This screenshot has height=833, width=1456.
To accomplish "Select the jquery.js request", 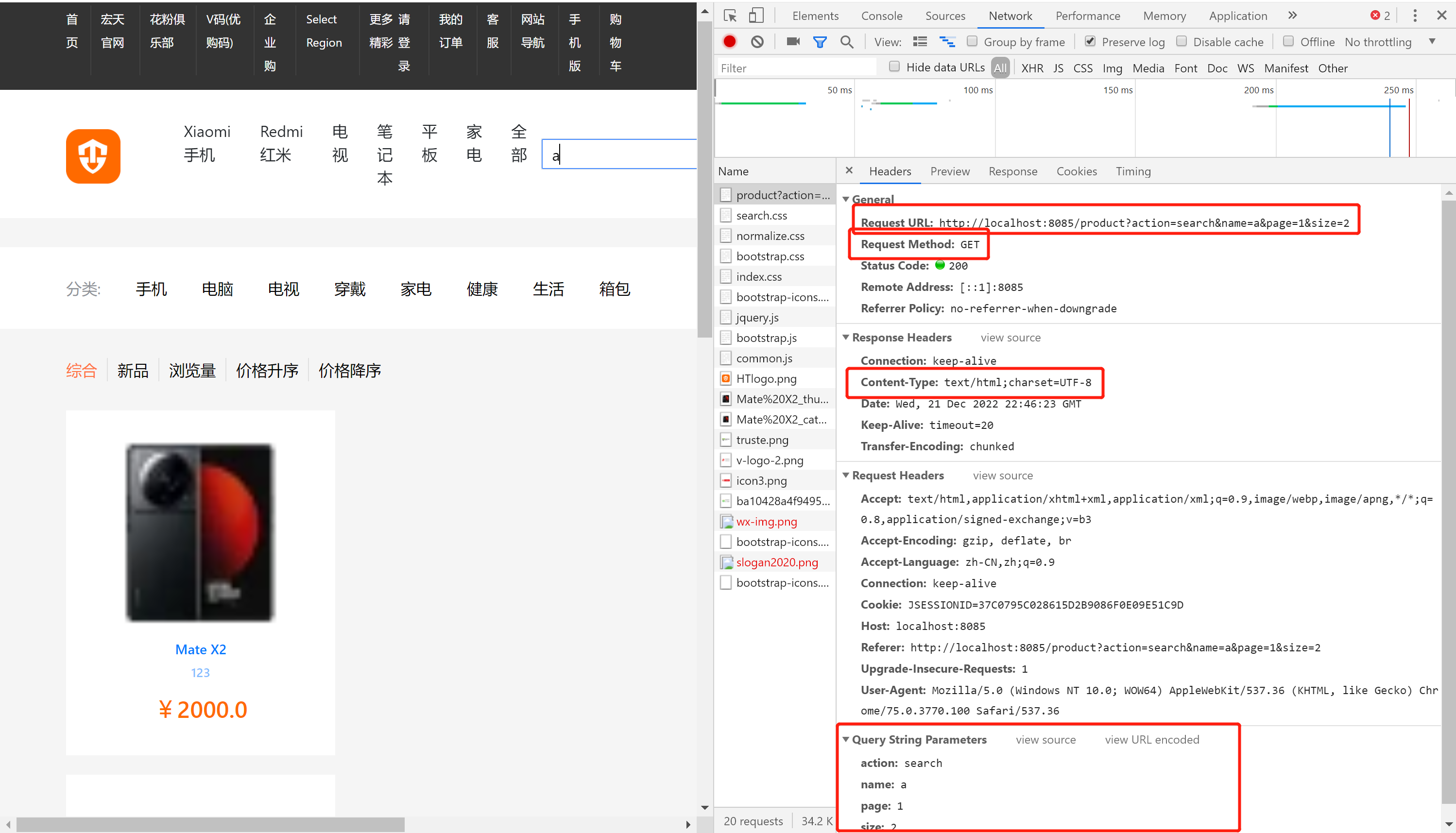I will pyautogui.click(x=775, y=318).
